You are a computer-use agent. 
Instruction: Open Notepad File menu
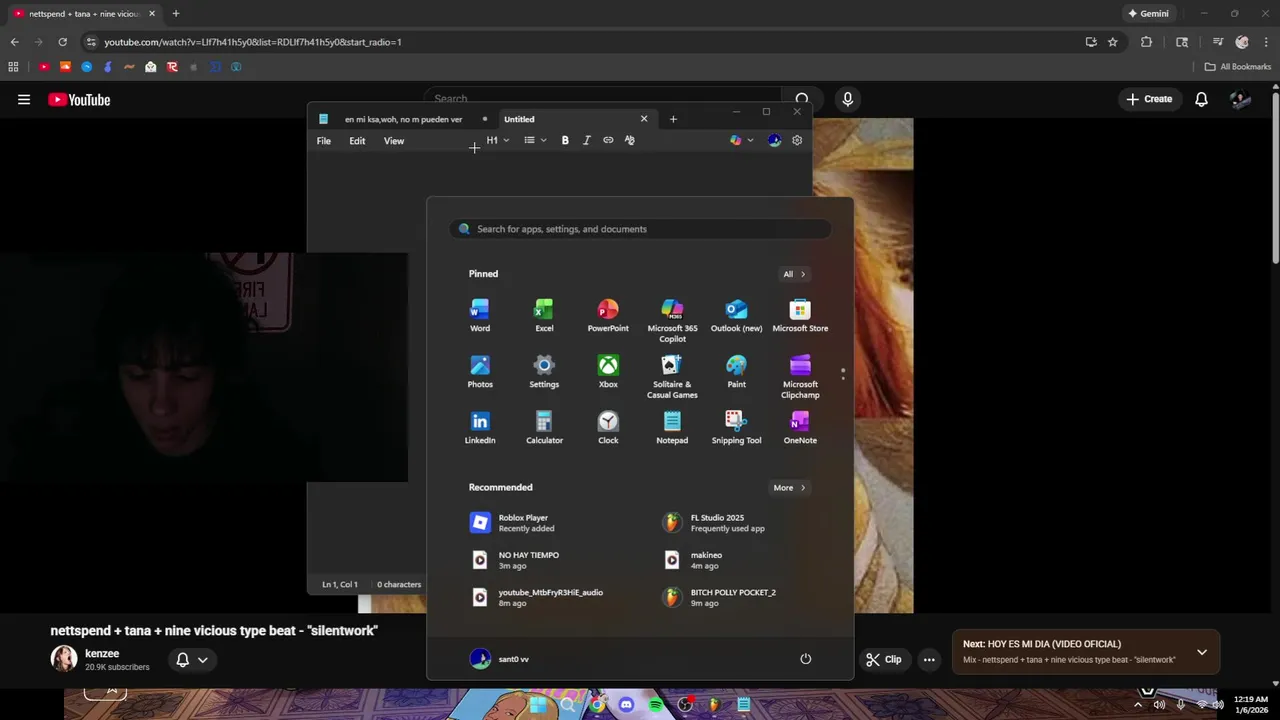[x=324, y=141]
